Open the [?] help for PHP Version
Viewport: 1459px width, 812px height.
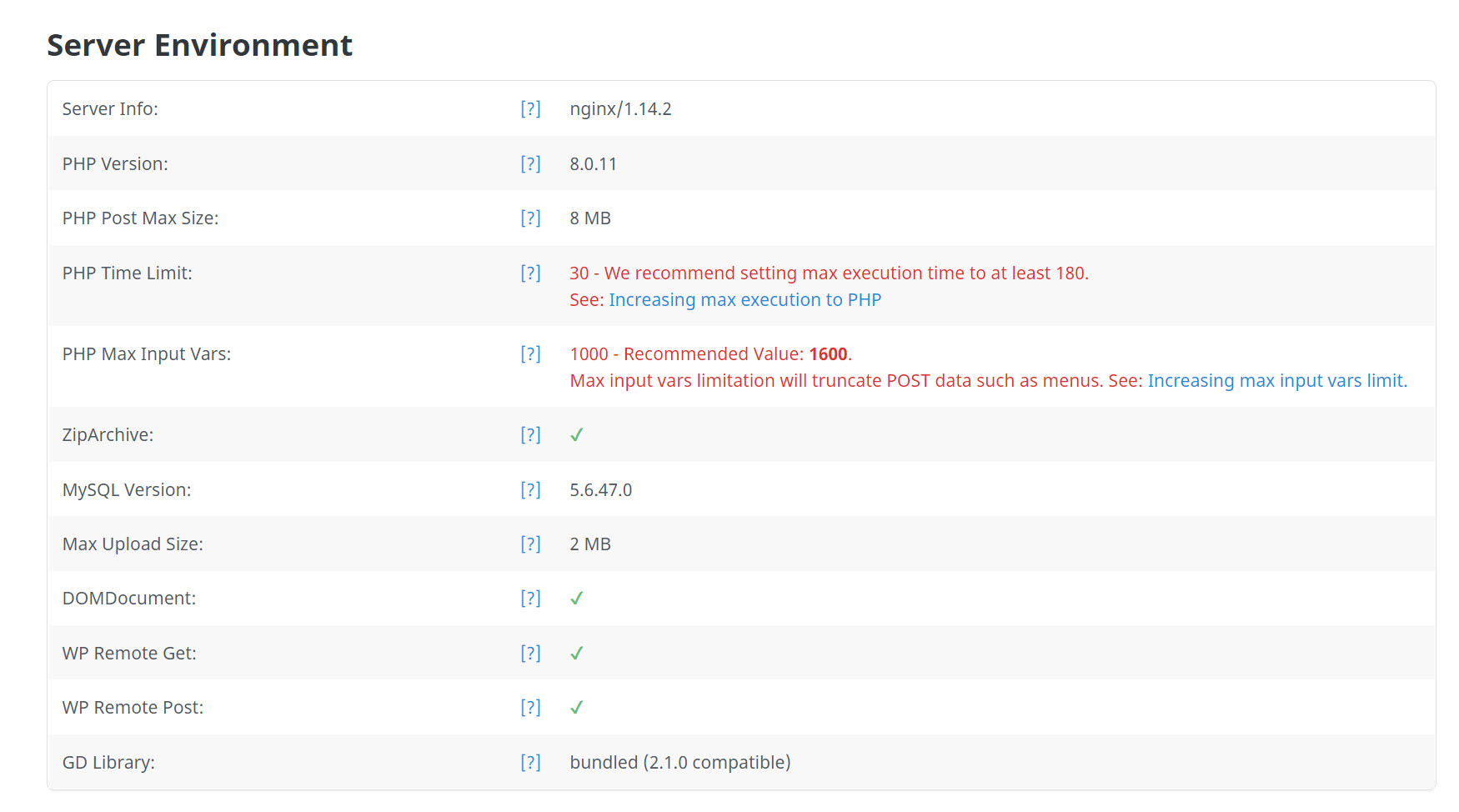coord(530,164)
